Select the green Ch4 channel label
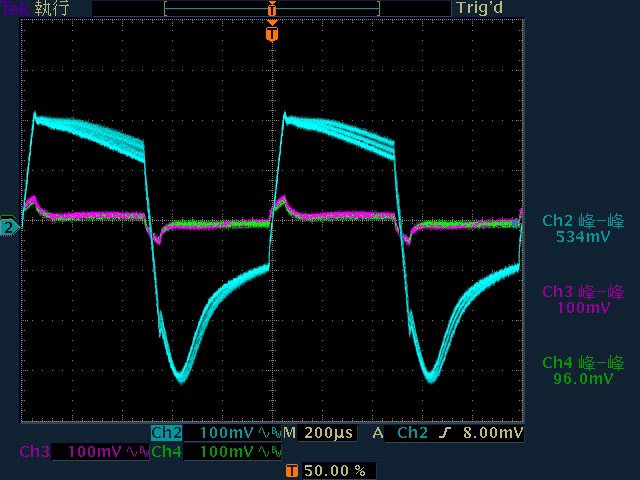This screenshot has width=640, height=480. pyautogui.click(x=166, y=452)
